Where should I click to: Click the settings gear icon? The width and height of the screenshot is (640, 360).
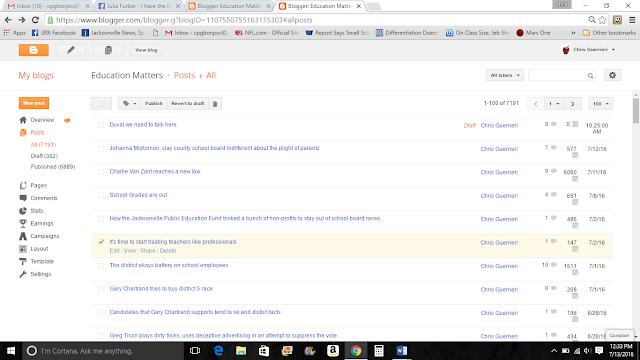tap(612, 75)
